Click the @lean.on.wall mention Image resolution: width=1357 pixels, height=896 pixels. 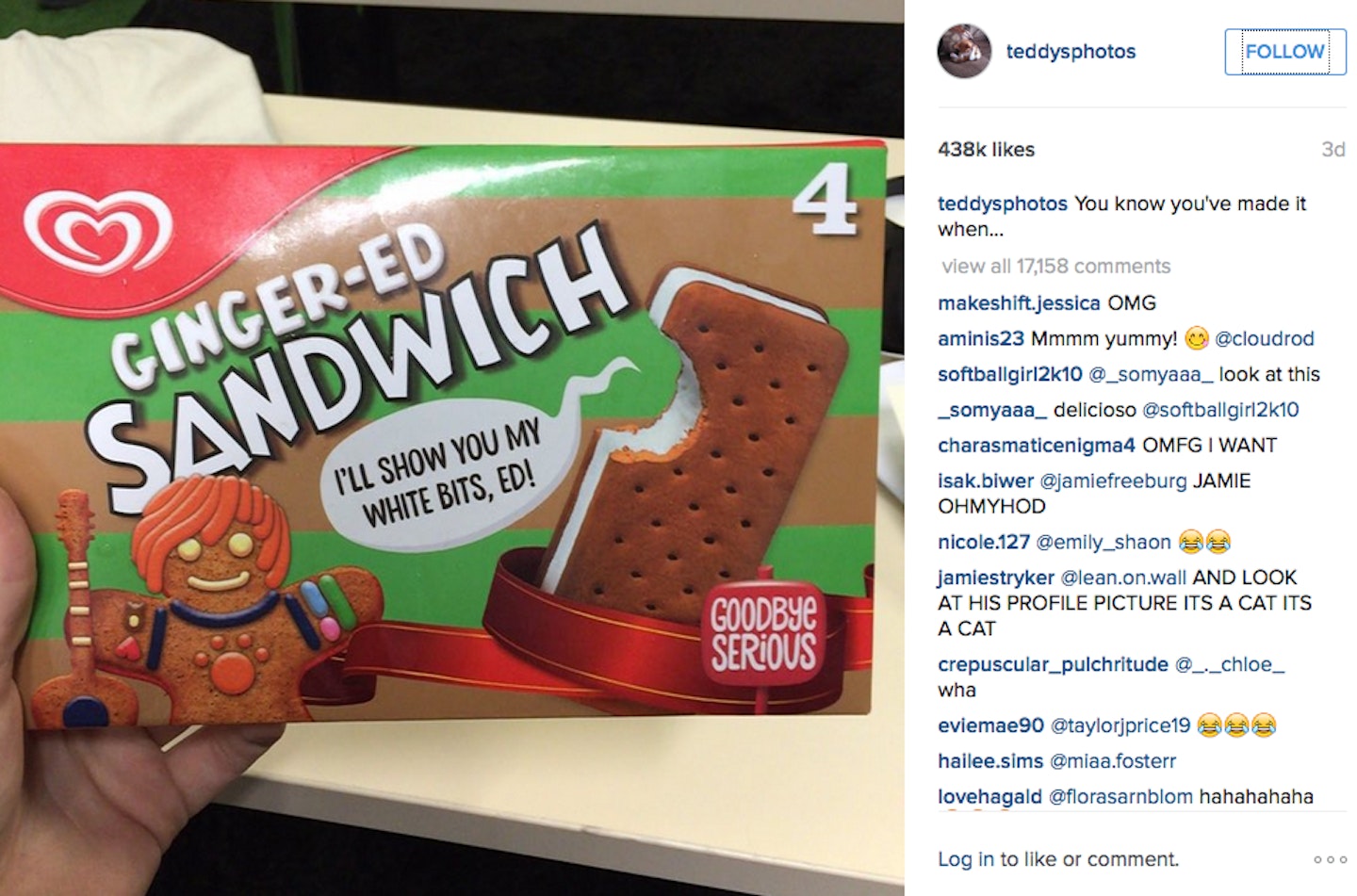pyautogui.click(x=1123, y=578)
